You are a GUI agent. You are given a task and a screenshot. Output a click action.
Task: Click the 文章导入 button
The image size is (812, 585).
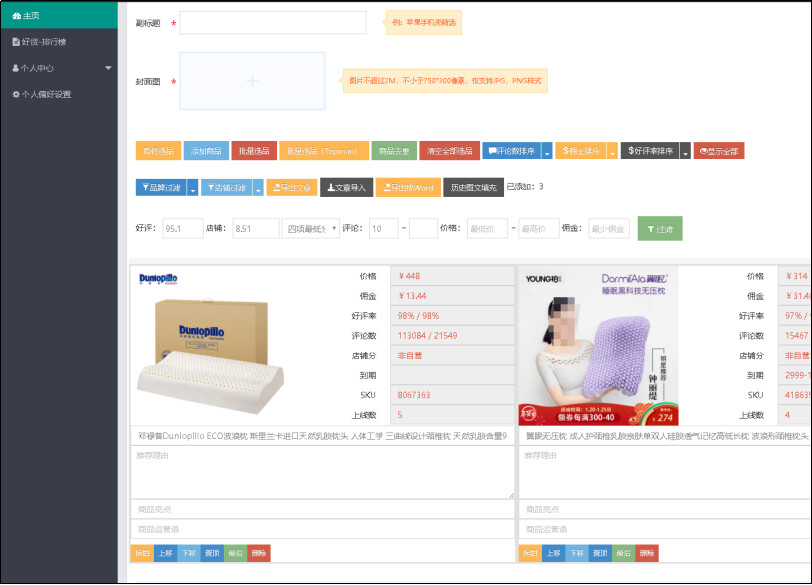tap(346, 187)
